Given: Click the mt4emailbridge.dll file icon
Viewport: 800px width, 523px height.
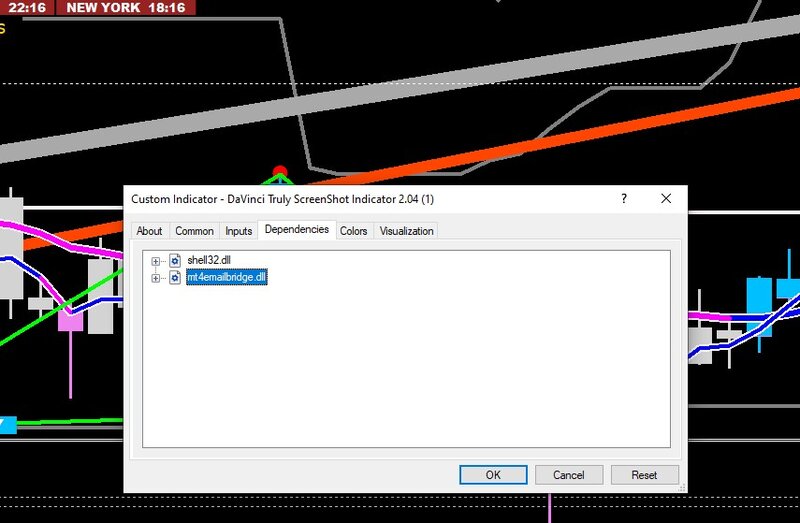Looking at the screenshot, I should pos(175,278).
